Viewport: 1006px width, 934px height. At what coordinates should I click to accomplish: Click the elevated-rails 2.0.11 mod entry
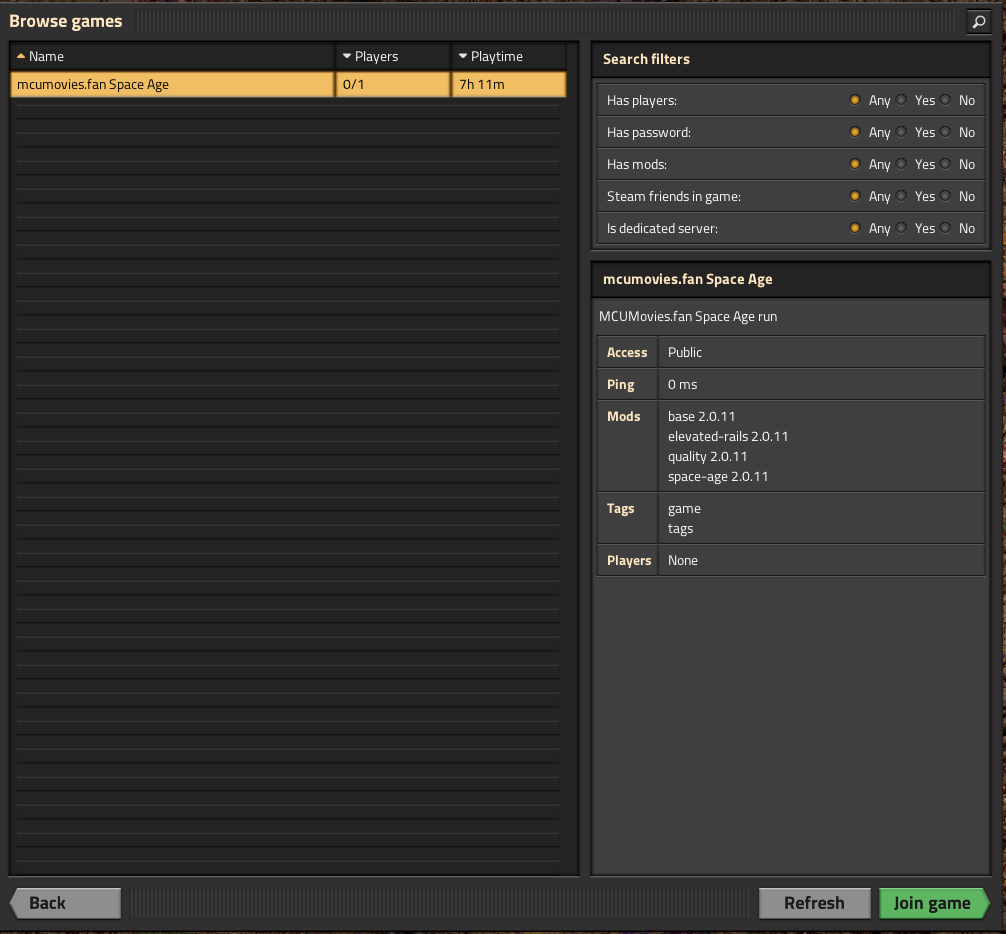coord(728,436)
